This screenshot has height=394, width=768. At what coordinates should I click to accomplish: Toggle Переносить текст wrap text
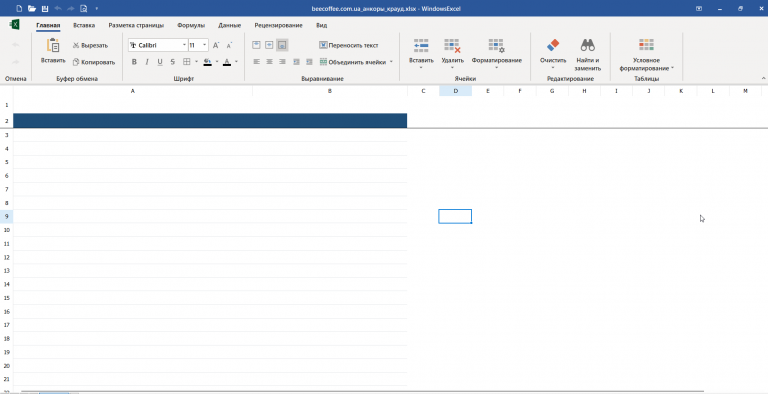[349, 45]
